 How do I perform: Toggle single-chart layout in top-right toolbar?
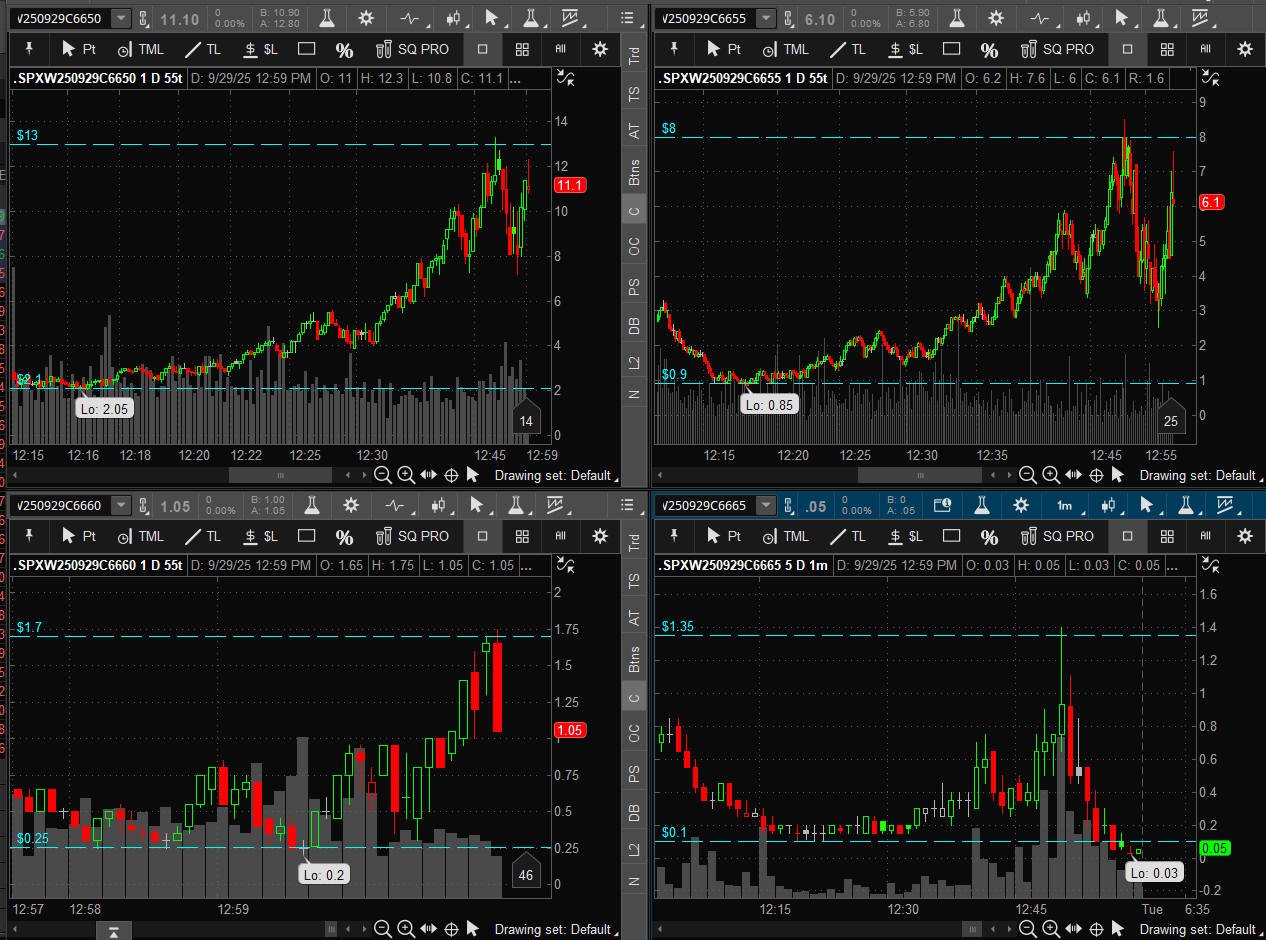1128,49
